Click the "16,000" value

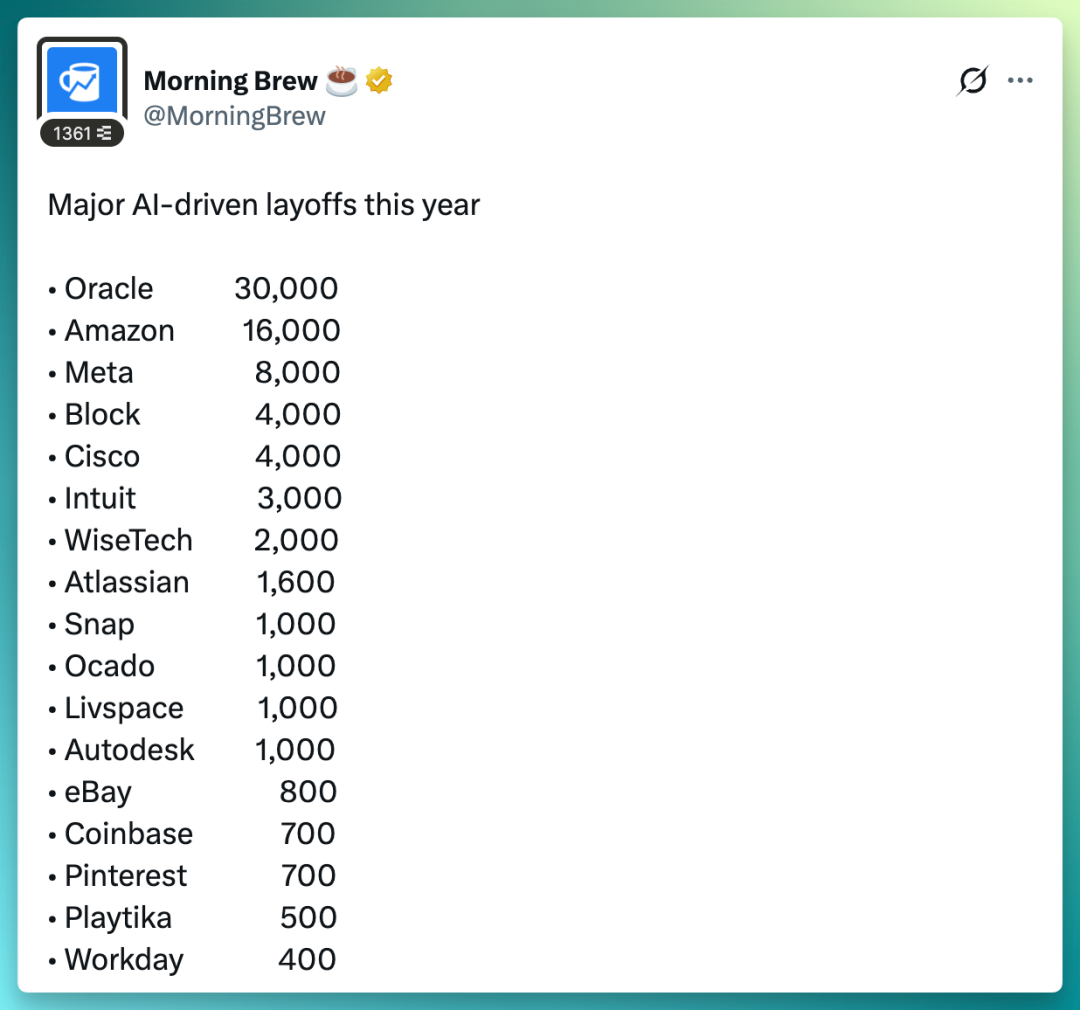click(291, 331)
